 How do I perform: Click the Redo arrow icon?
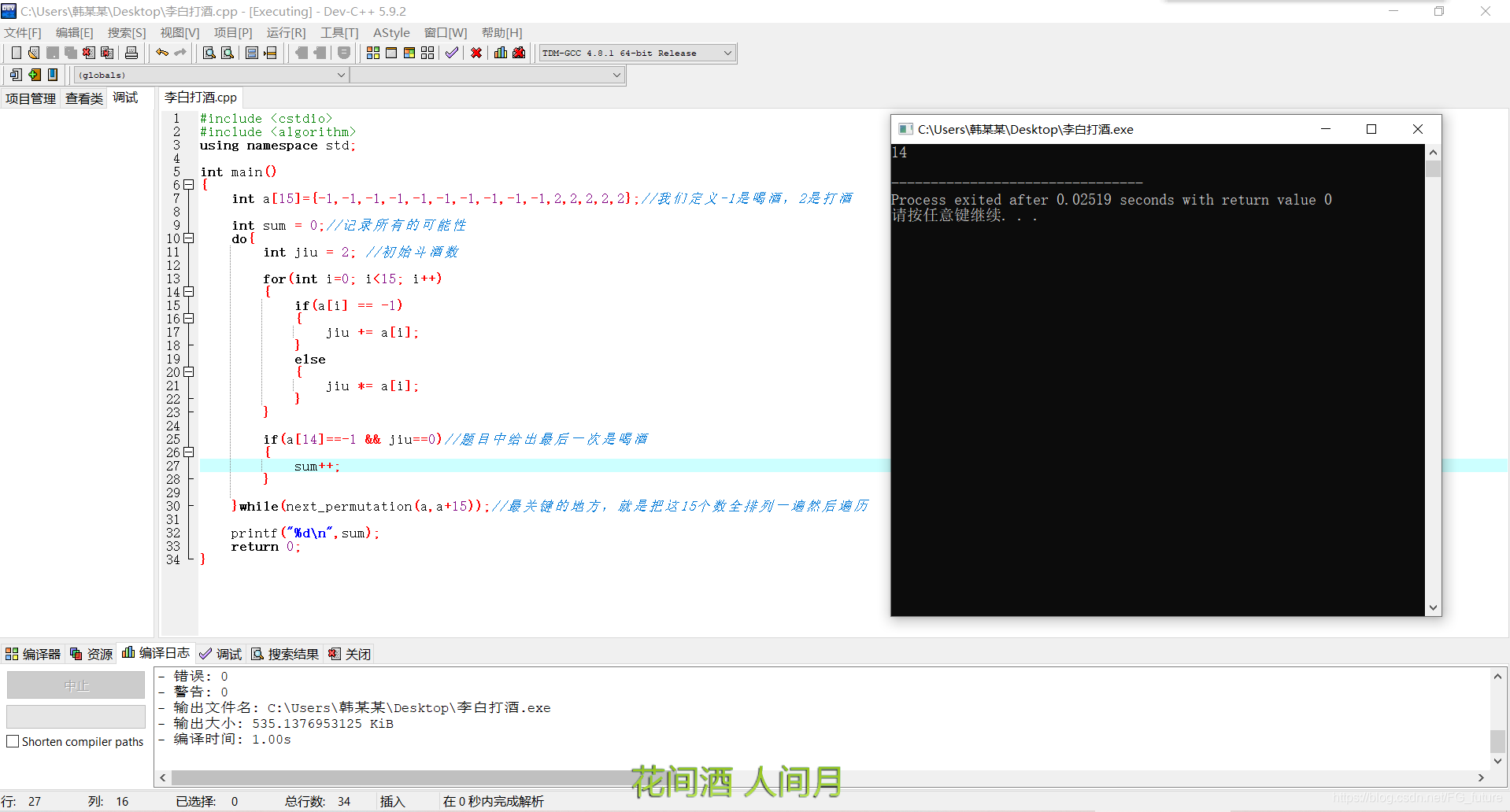coord(180,53)
